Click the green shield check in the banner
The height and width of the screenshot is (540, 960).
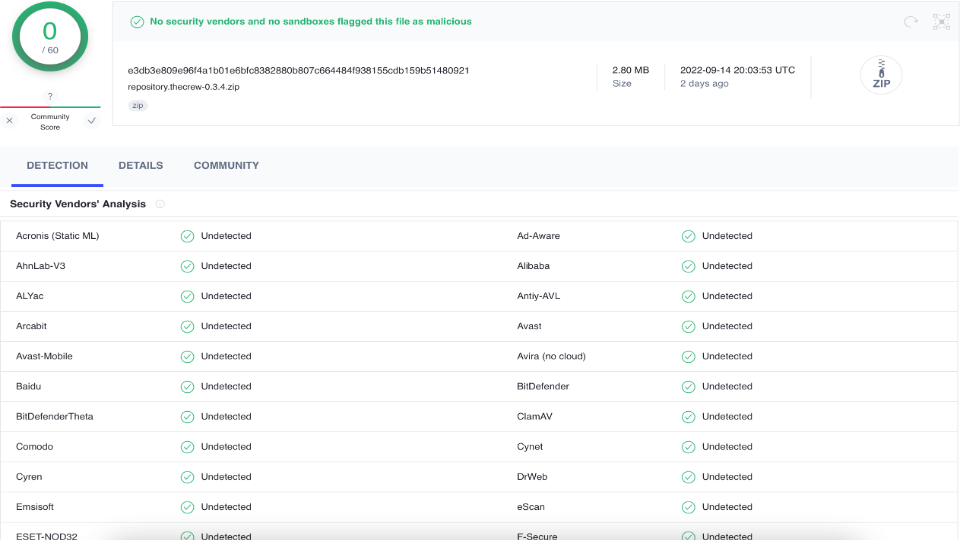[137, 21]
